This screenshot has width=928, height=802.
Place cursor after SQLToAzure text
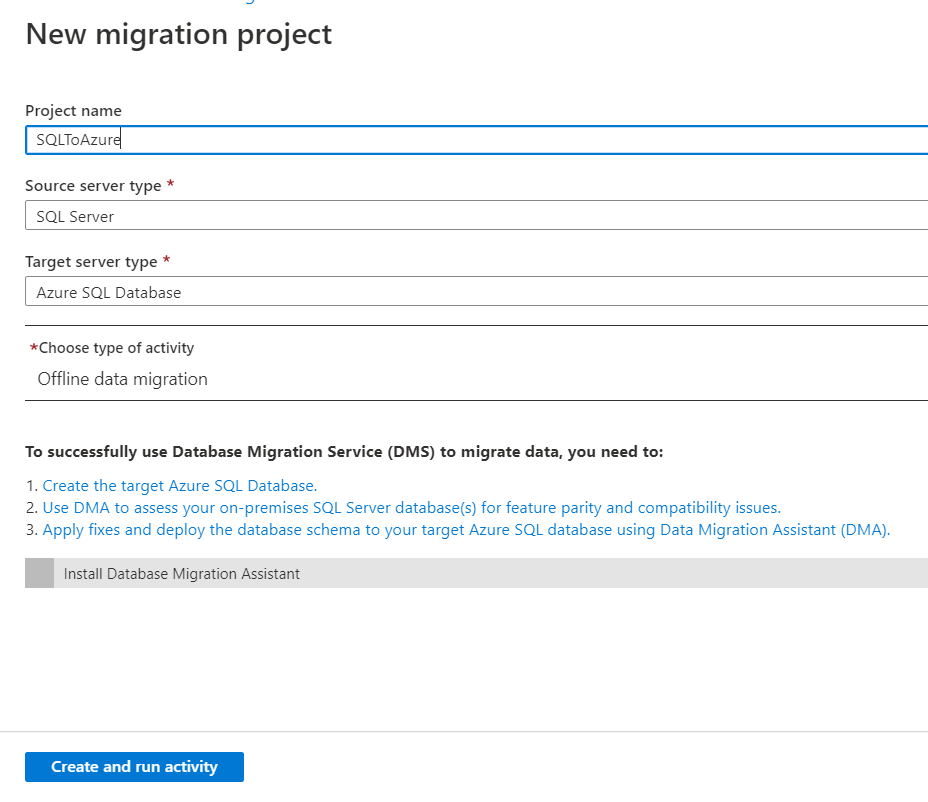coord(120,139)
